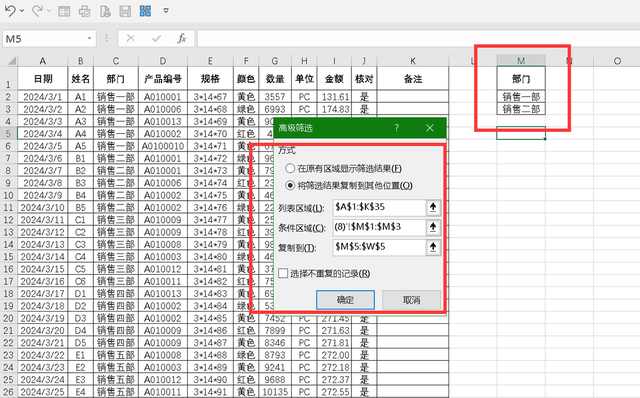Click name cell E4 in row 26

click(x=80, y=392)
